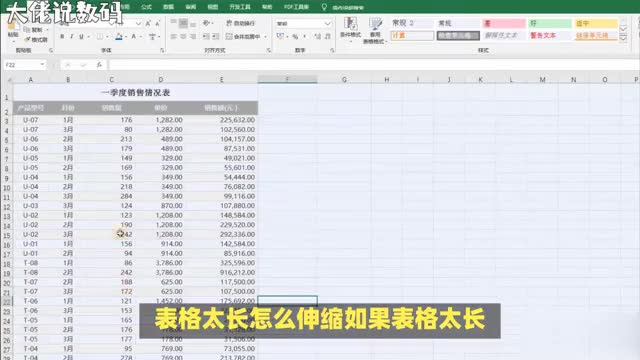Toggle italic formatting
640x360 pixels.
(71, 37)
